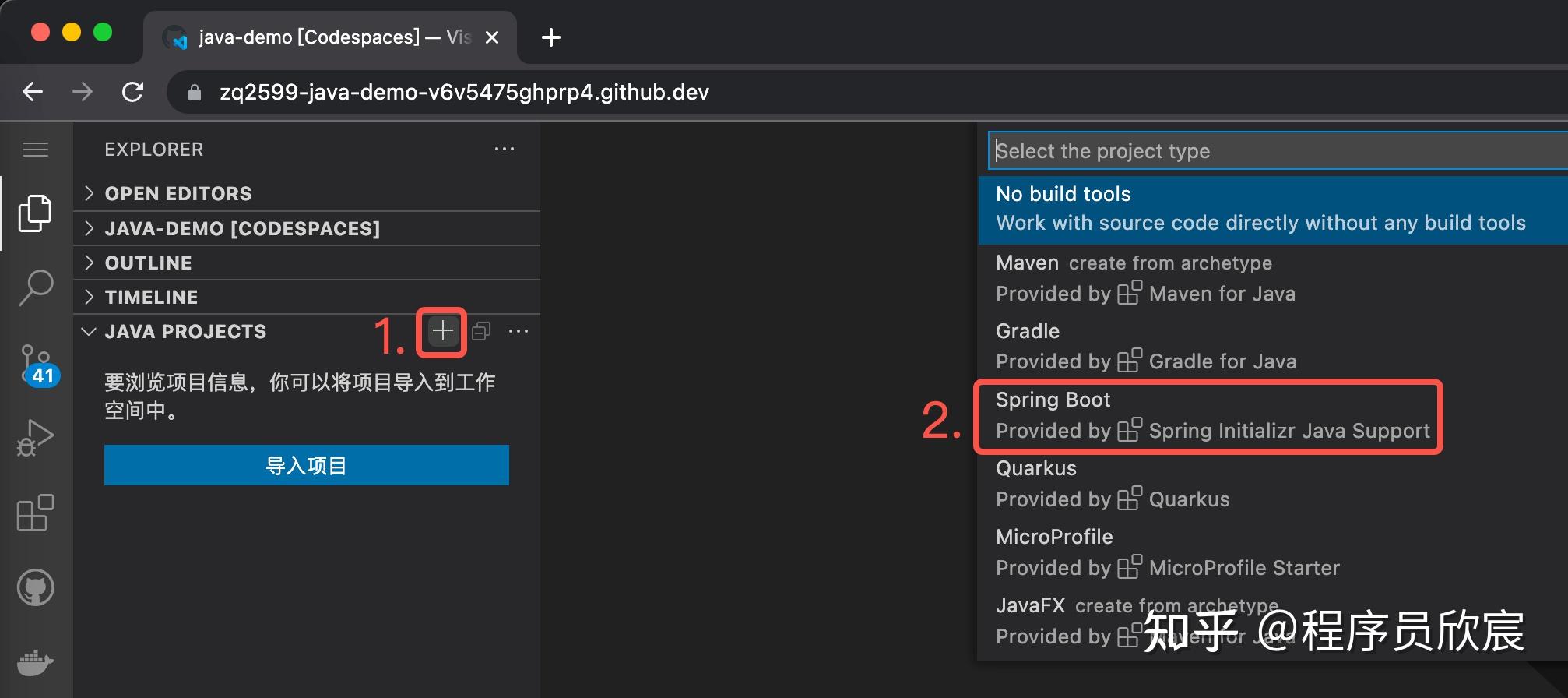Choose the Spring Boot project type
Screen dimensions: 1568x698
(1272, 415)
